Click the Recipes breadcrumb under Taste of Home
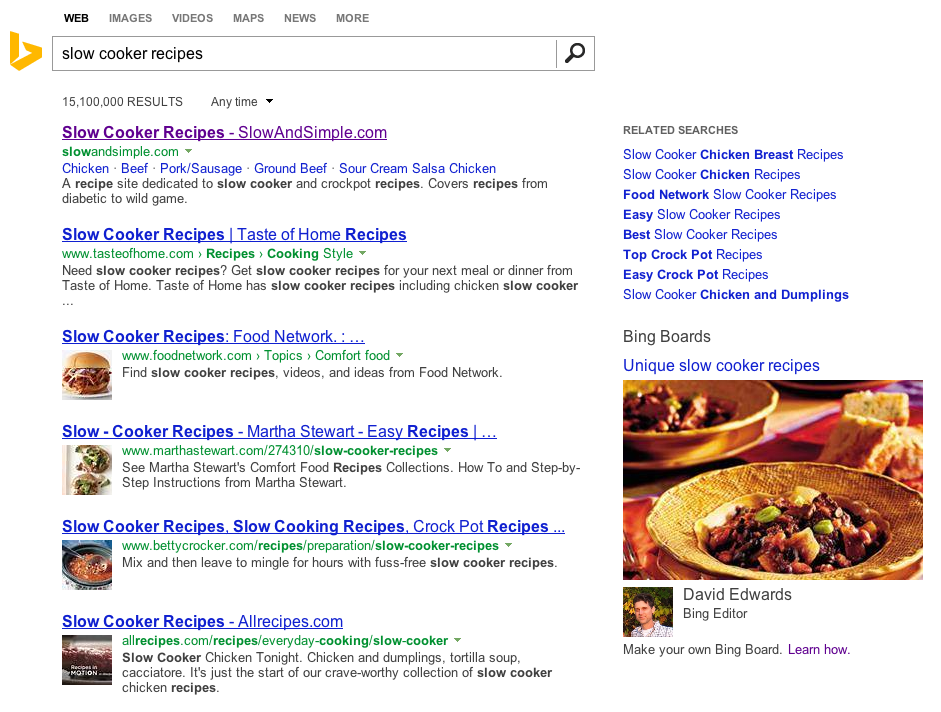The width and height of the screenshot is (941, 712). (230, 253)
